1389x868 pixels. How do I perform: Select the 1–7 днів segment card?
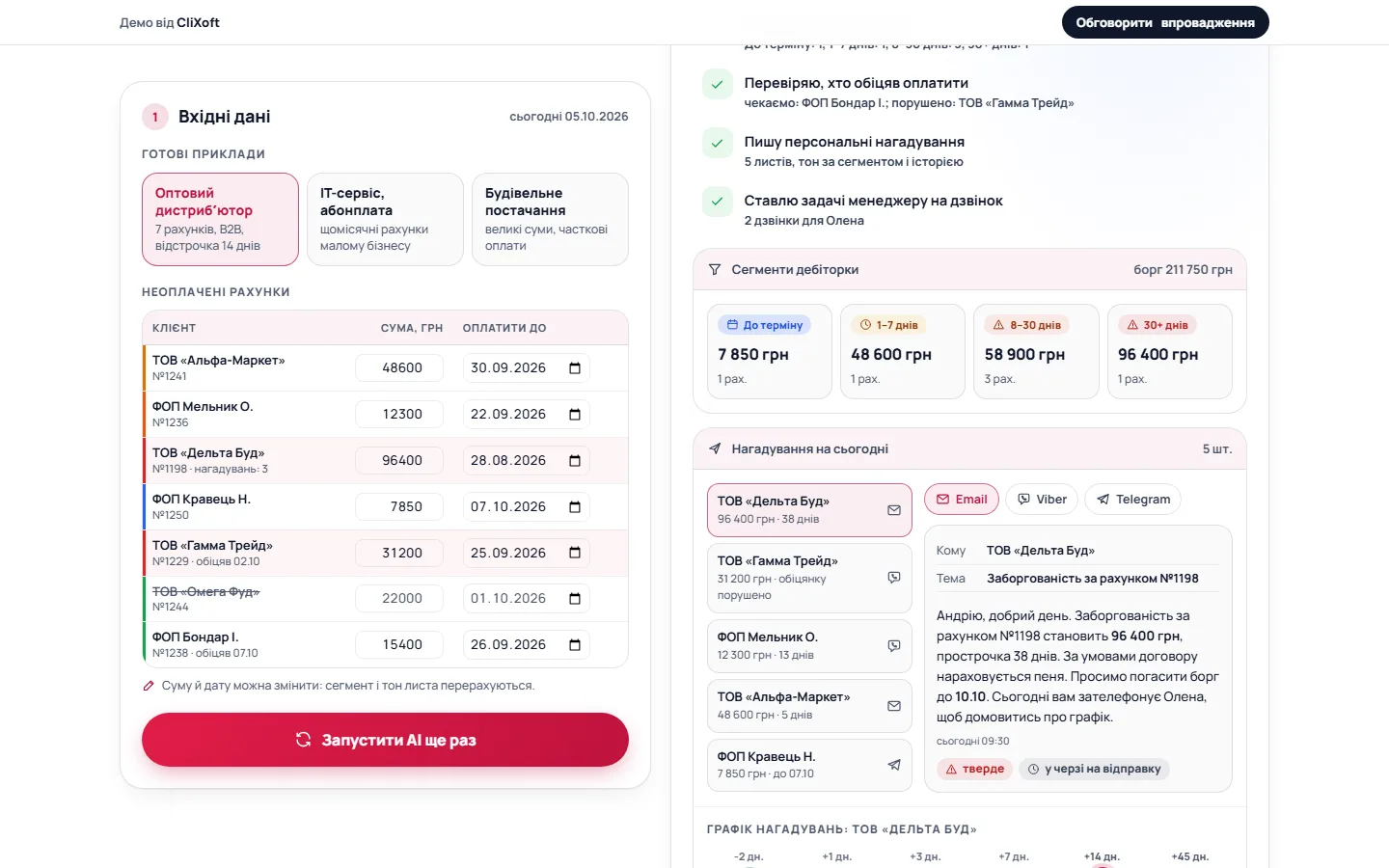pos(902,351)
